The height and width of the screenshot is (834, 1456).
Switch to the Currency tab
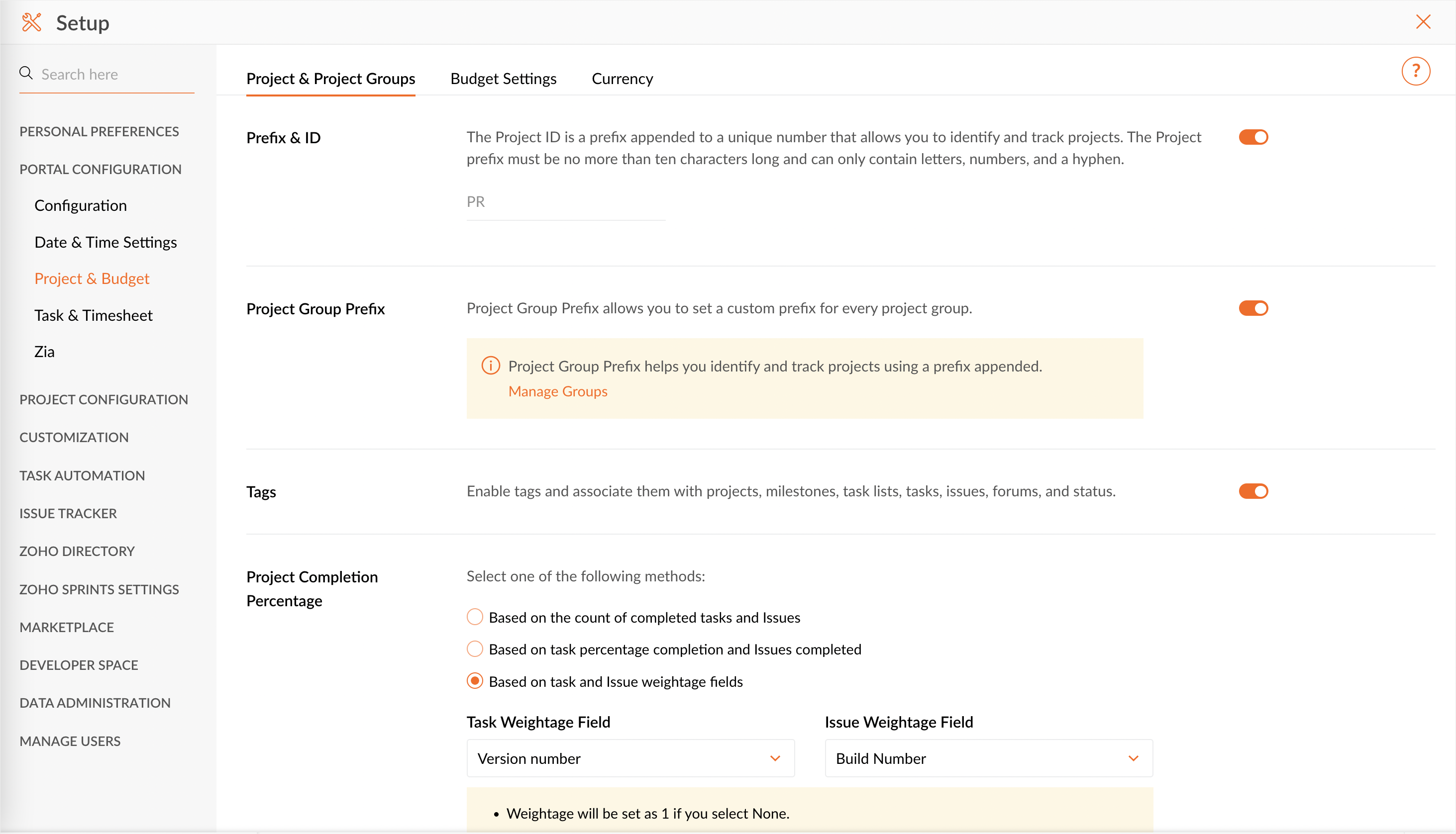622,79
